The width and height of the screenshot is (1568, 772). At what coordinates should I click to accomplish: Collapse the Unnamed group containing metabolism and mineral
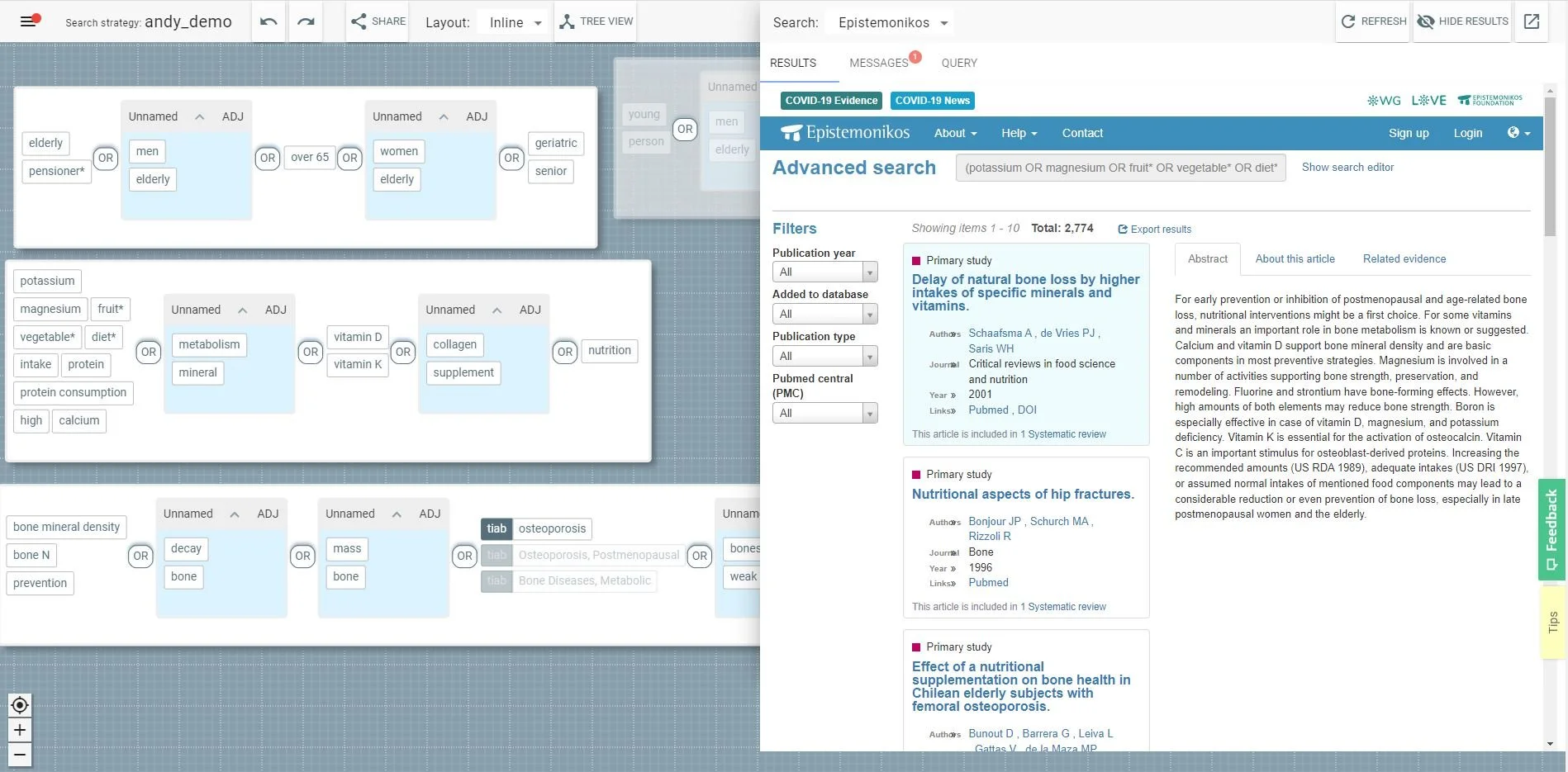[242, 310]
